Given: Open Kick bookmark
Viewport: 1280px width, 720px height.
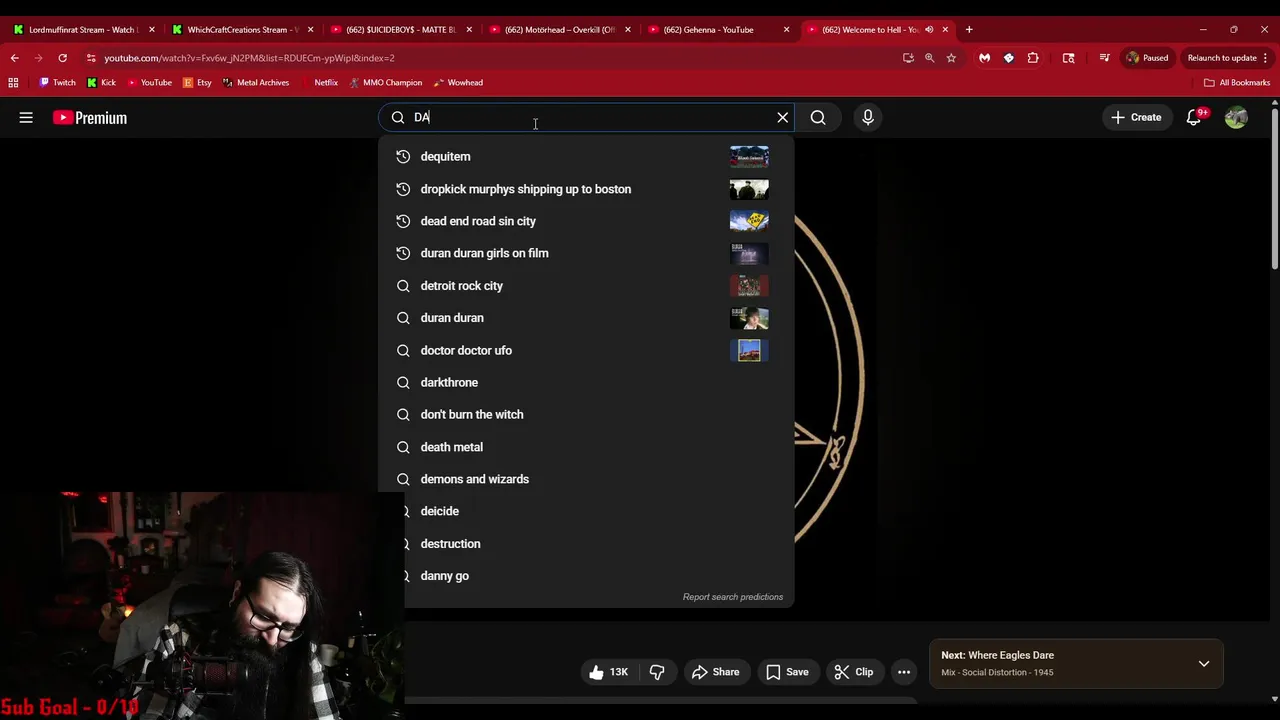Looking at the screenshot, I should [x=102, y=83].
